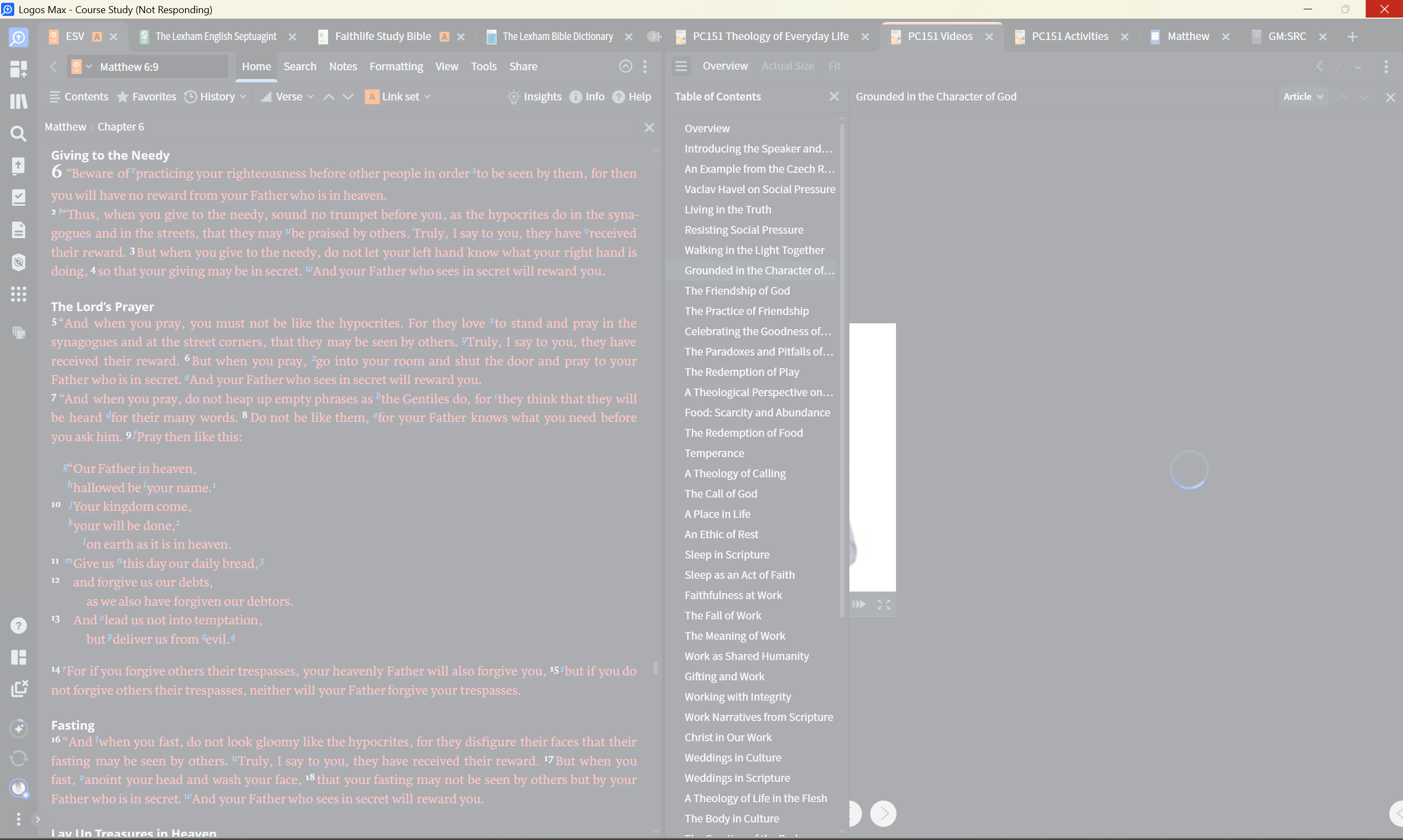Click the Info icon in the Bible toolbar
The height and width of the screenshot is (840, 1403).
tap(576, 97)
